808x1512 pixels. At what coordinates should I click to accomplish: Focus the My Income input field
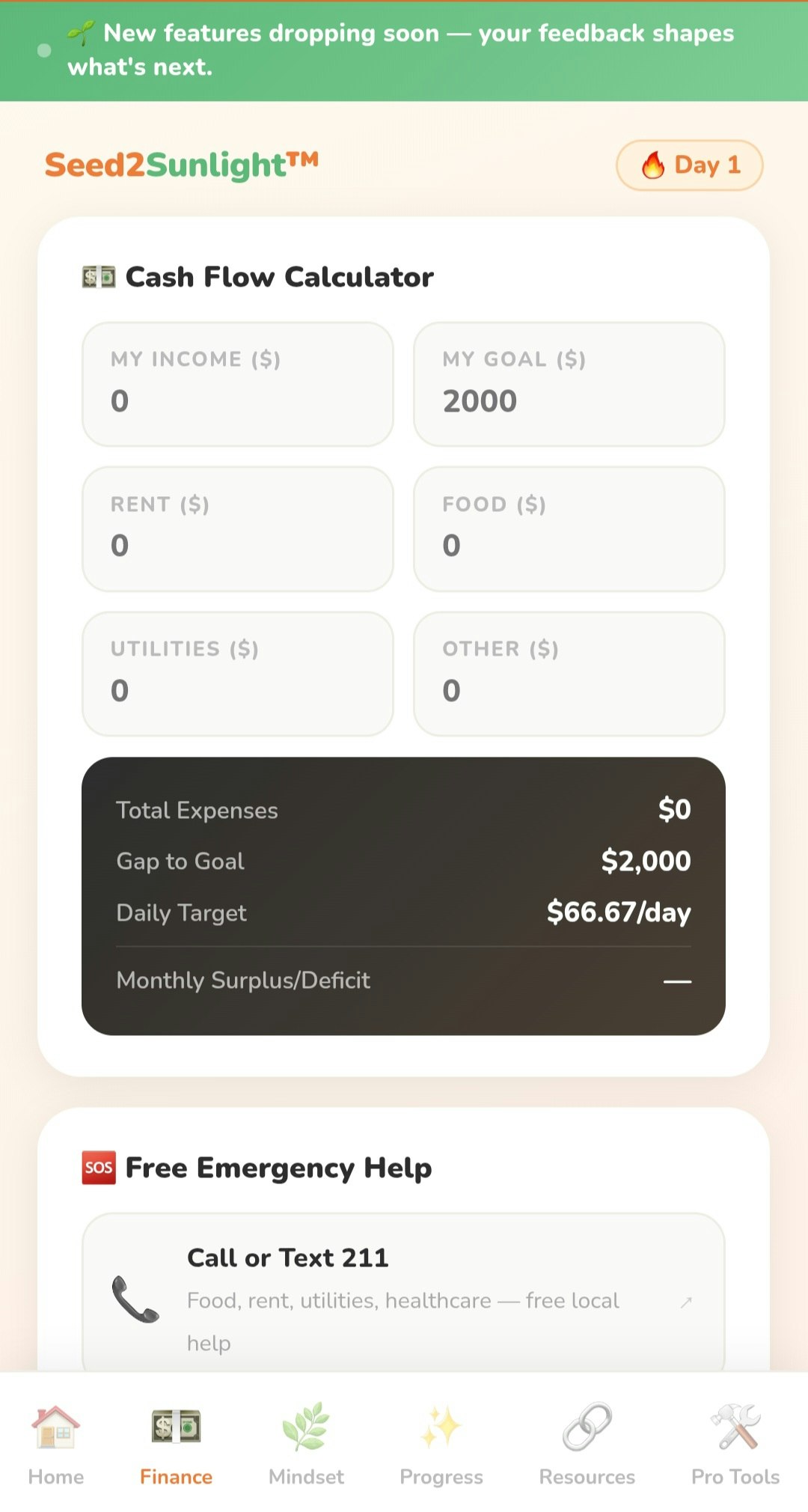238,400
